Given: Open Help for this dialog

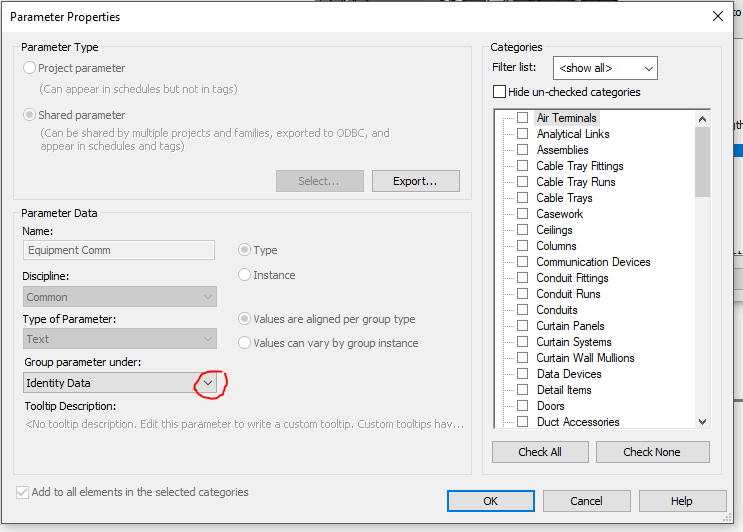Looking at the screenshot, I should pos(682,501).
